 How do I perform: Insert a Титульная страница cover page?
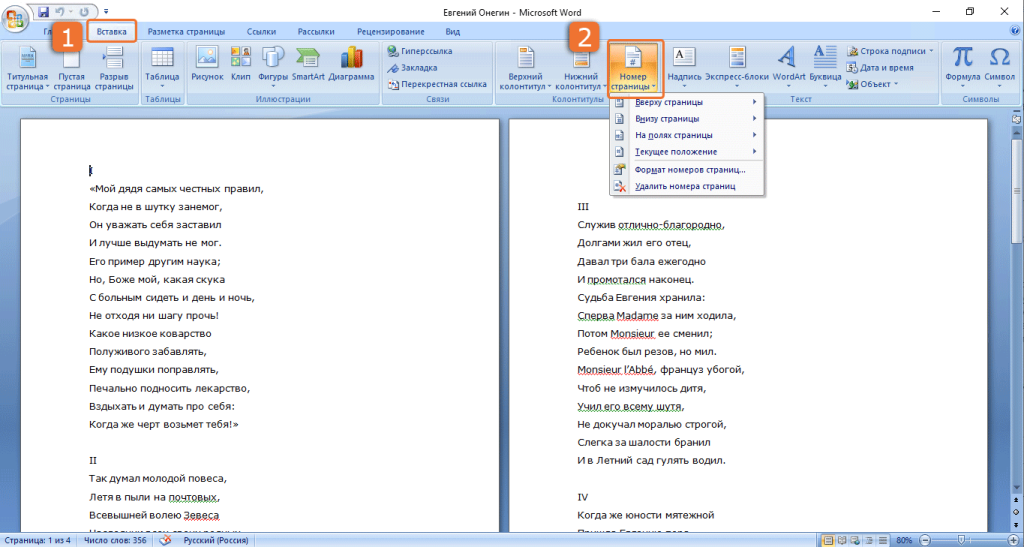(27, 69)
